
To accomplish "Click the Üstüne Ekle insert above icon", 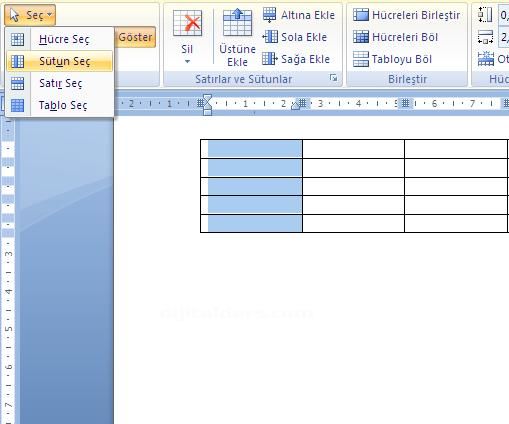I will (x=237, y=23).
